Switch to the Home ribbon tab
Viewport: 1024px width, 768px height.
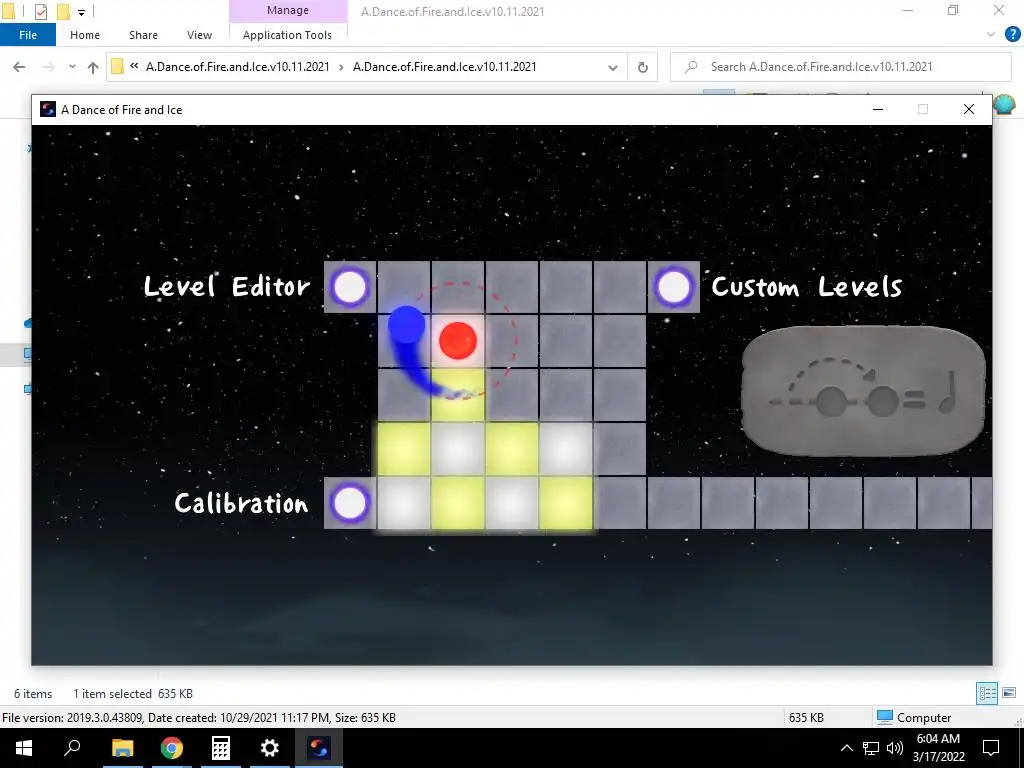click(85, 35)
